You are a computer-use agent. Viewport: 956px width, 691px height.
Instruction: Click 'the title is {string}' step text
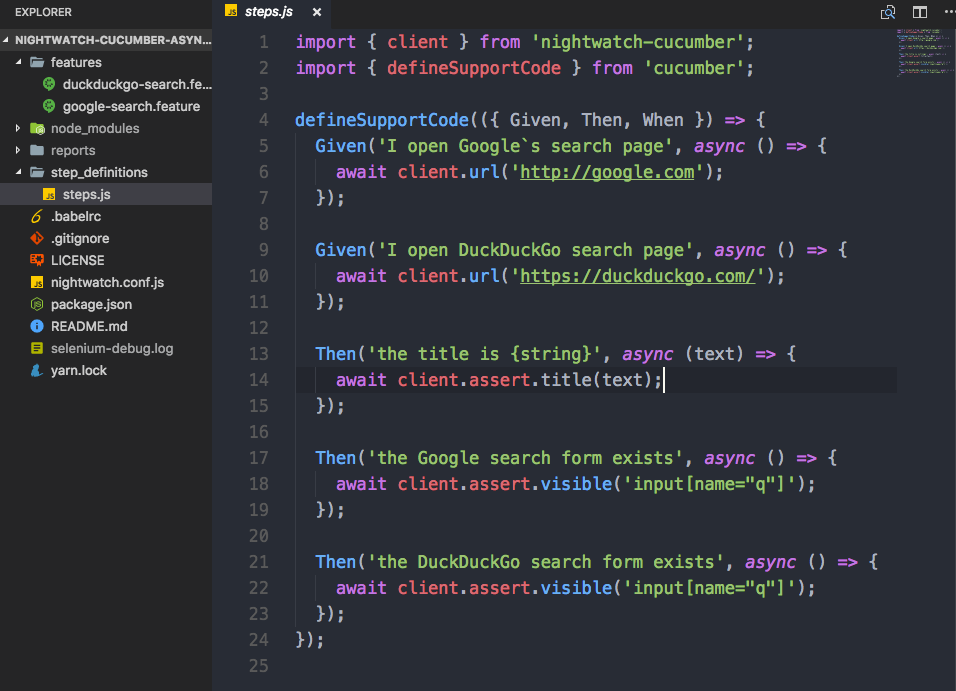coord(485,354)
